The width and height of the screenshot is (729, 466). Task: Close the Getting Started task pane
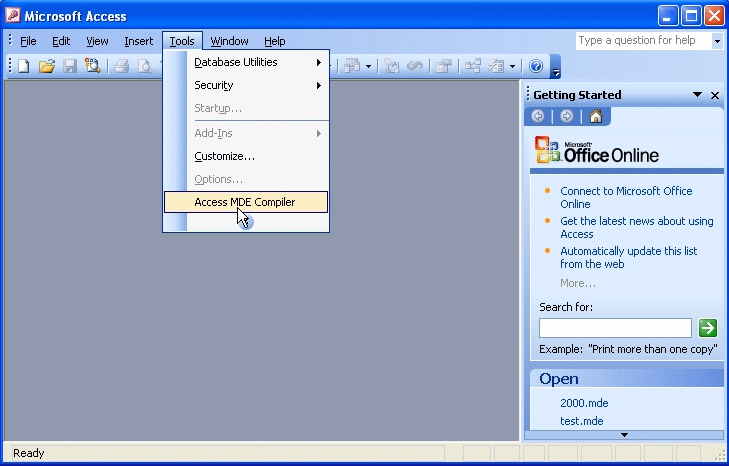coord(715,95)
